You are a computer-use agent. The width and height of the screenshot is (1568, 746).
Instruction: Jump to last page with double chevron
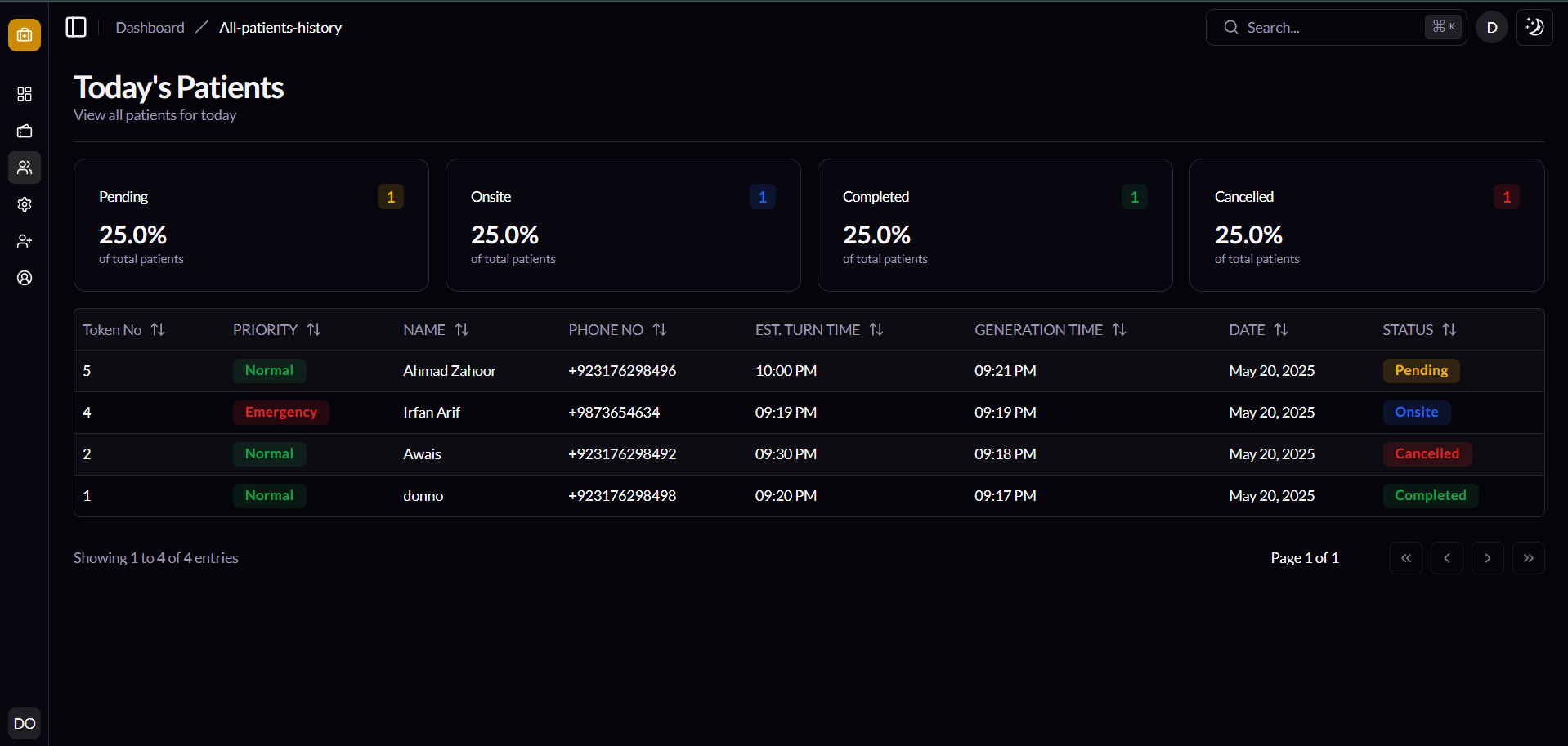pyautogui.click(x=1528, y=558)
